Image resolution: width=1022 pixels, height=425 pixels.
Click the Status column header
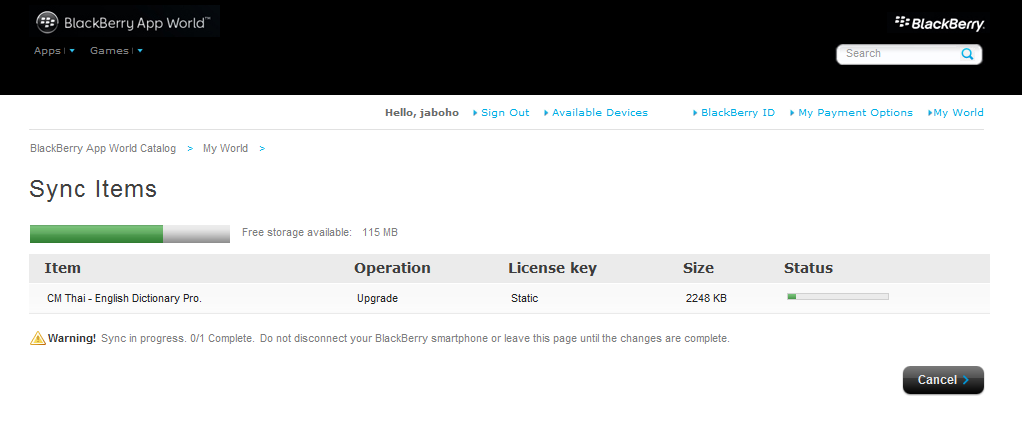pos(808,268)
